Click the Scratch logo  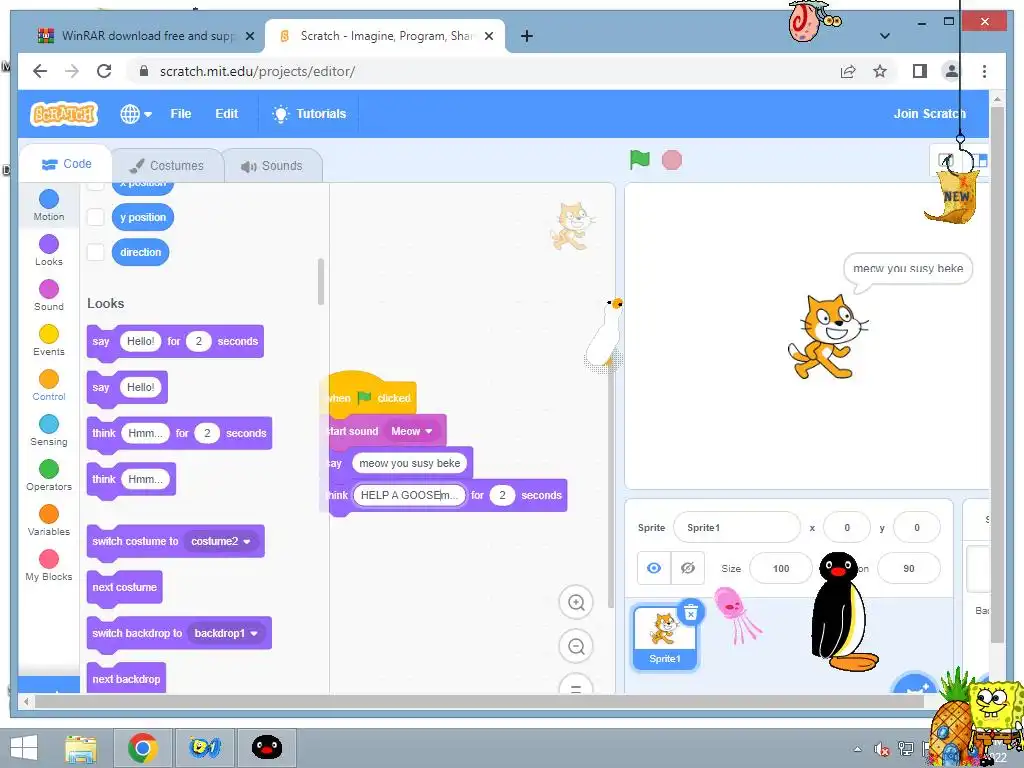coord(64,114)
